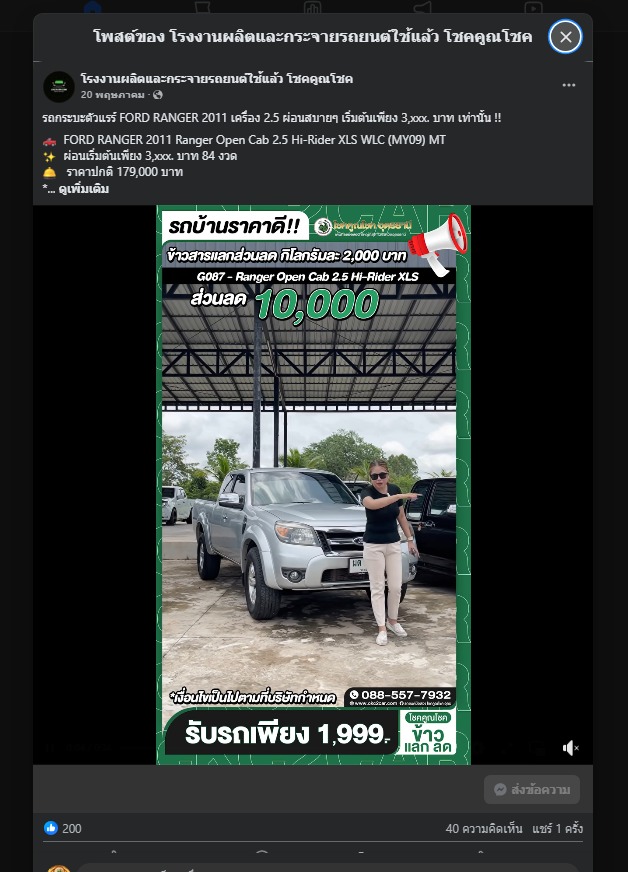Click the globe public-audience icon
Viewport: 628px width, 872px height.
(x=158, y=95)
